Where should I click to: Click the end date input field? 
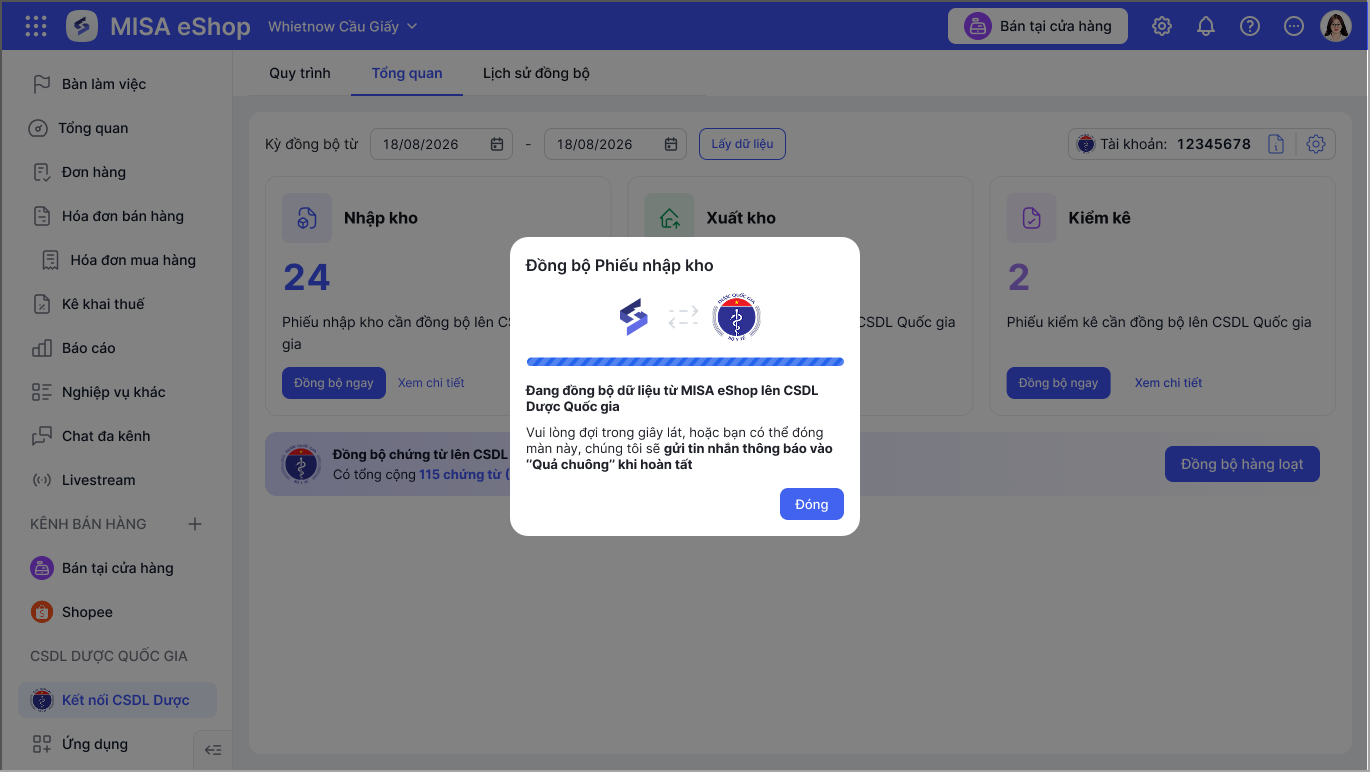click(x=615, y=144)
